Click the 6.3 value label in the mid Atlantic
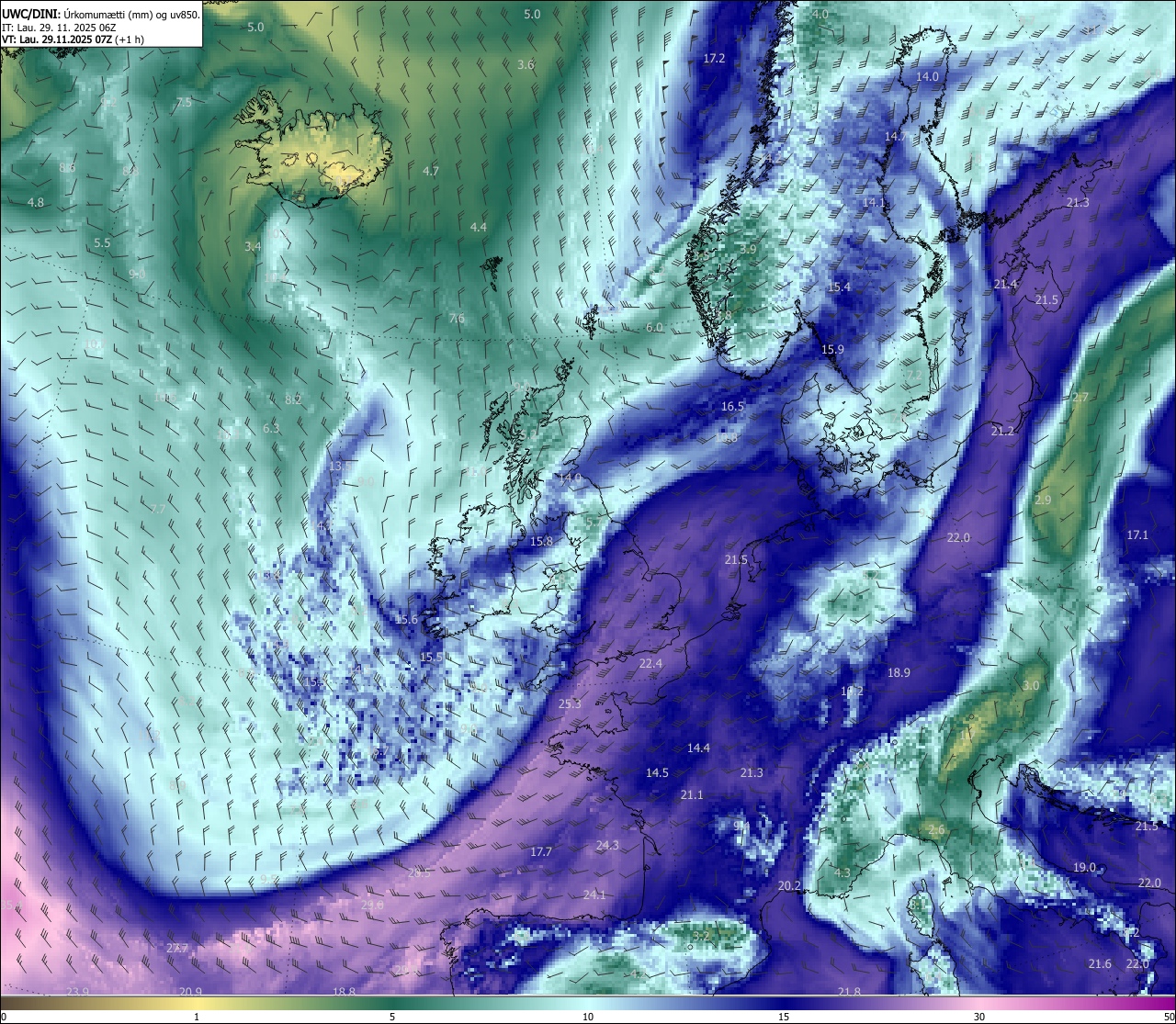1176x1024 pixels. click(x=271, y=429)
